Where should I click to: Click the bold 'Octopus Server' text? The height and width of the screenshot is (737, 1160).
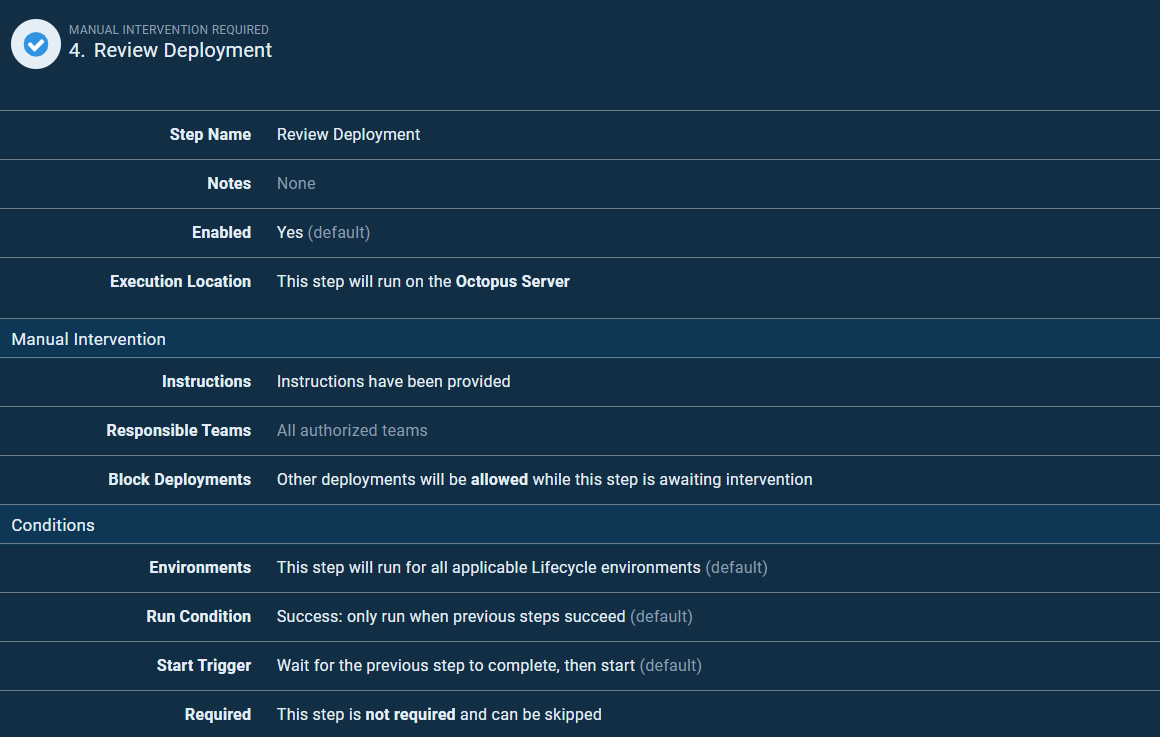point(512,282)
